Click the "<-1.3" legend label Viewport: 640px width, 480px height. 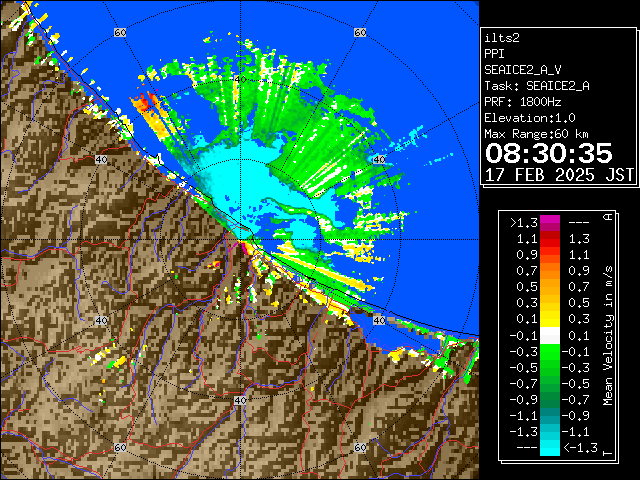[x=580, y=447]
